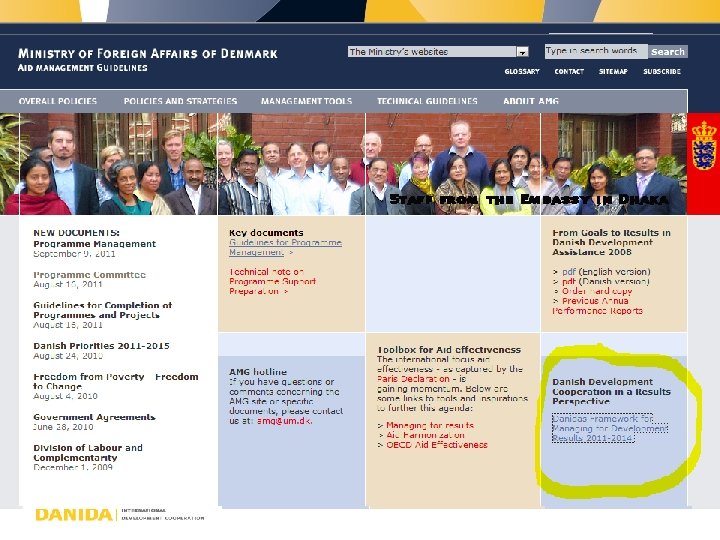Image resolution: width=720 pixels, height=540 pixels.
Task: Click Danish Development Cooperation in a Results Perspective heading
Action: 611,392
